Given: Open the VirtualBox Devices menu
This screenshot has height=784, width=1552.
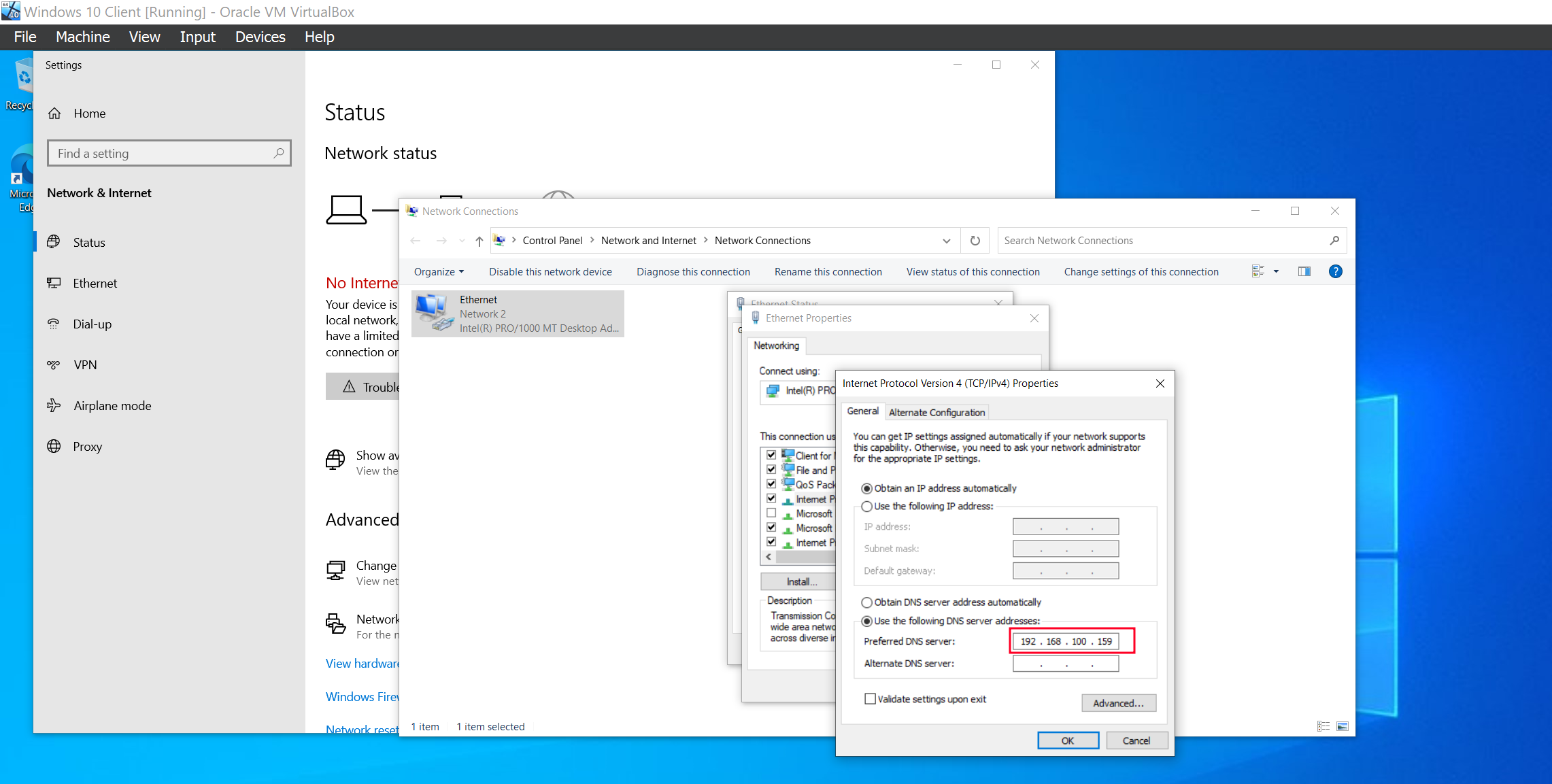Looking at the screenshot, I should (260, 37).
